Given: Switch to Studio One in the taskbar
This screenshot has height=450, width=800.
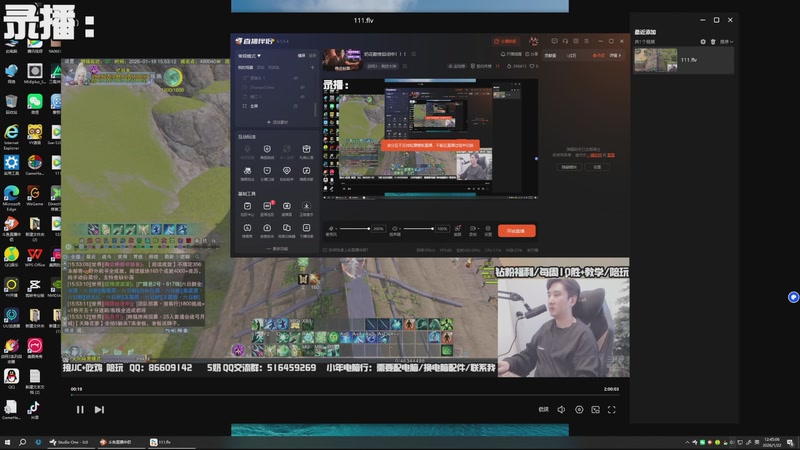Looking at the screenshot, I should [x=69, y=442].
